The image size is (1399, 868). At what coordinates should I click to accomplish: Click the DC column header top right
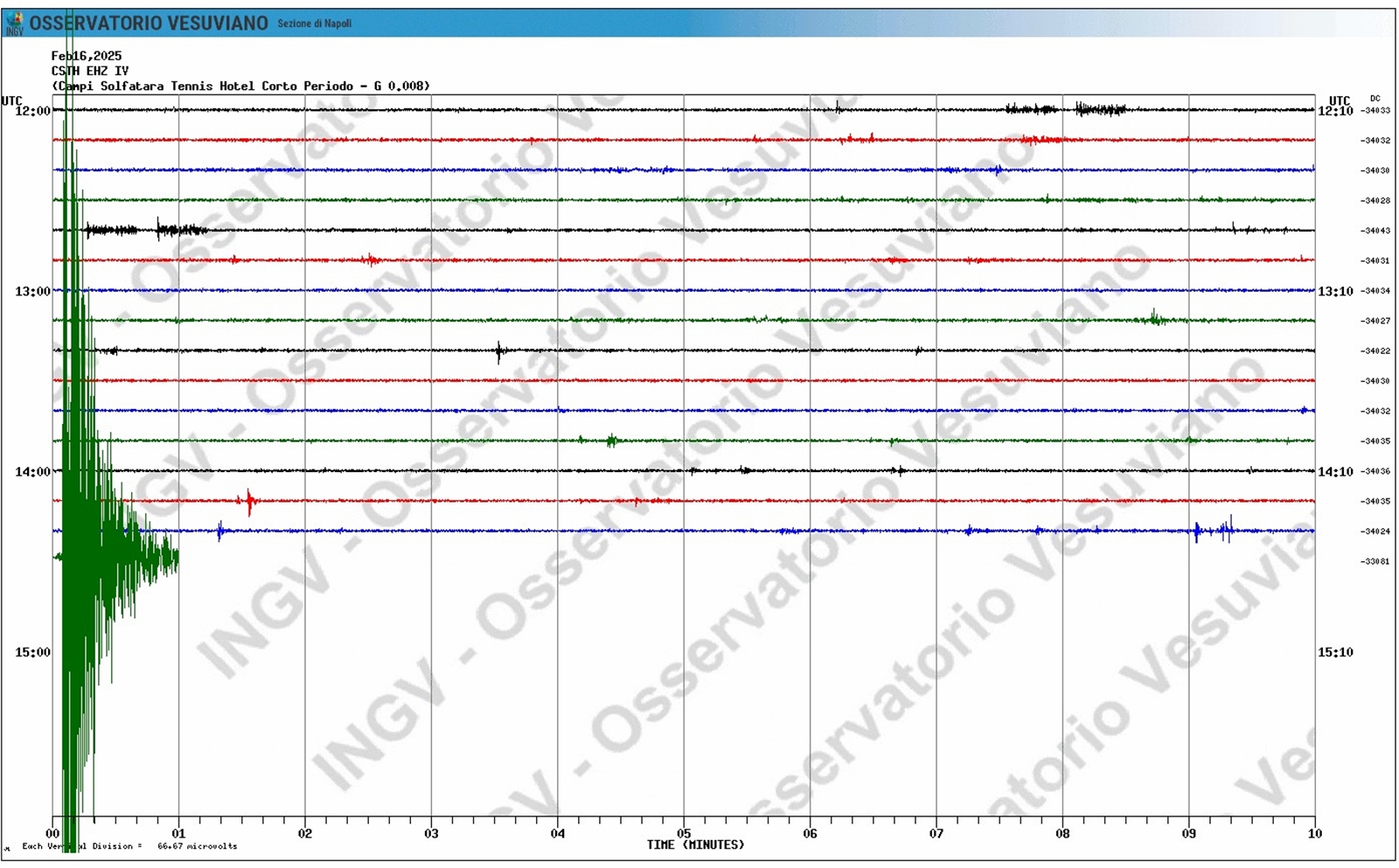(1375, 99)
